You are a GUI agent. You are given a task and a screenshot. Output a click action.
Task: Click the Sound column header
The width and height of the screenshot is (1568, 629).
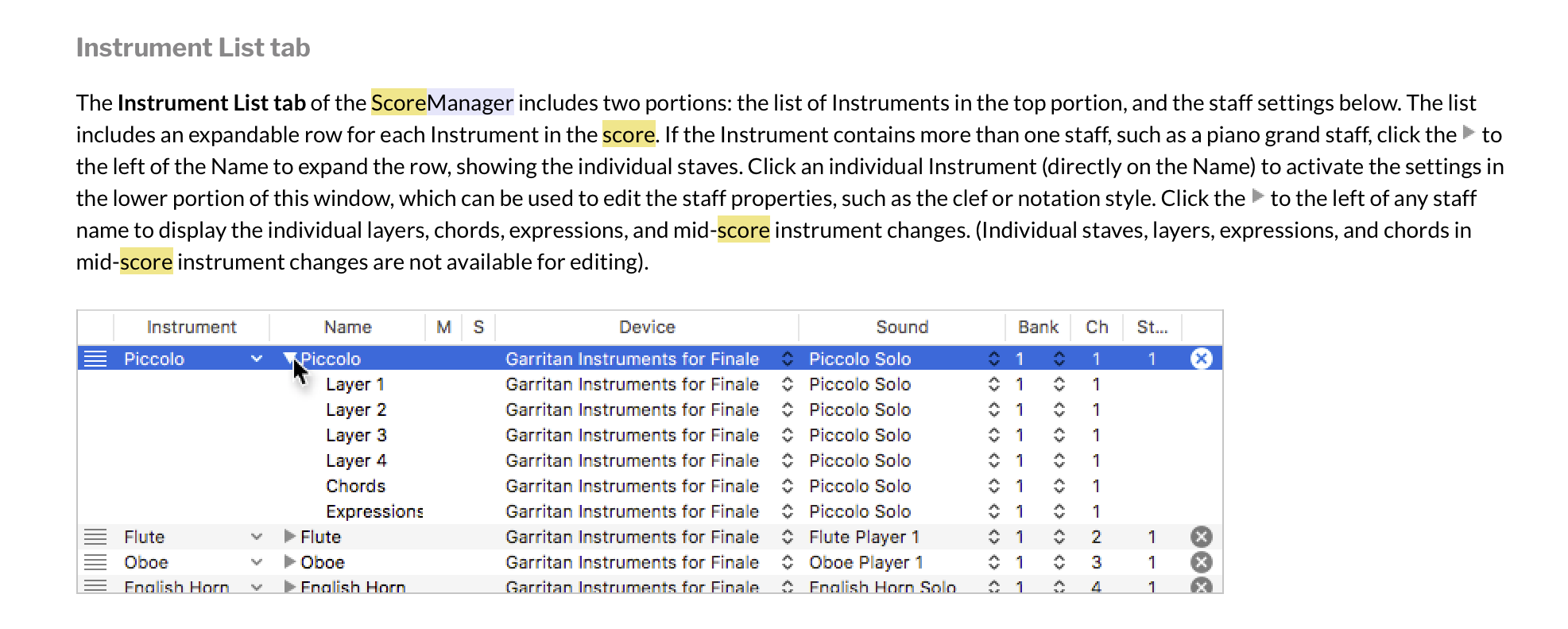pos(901,327)
